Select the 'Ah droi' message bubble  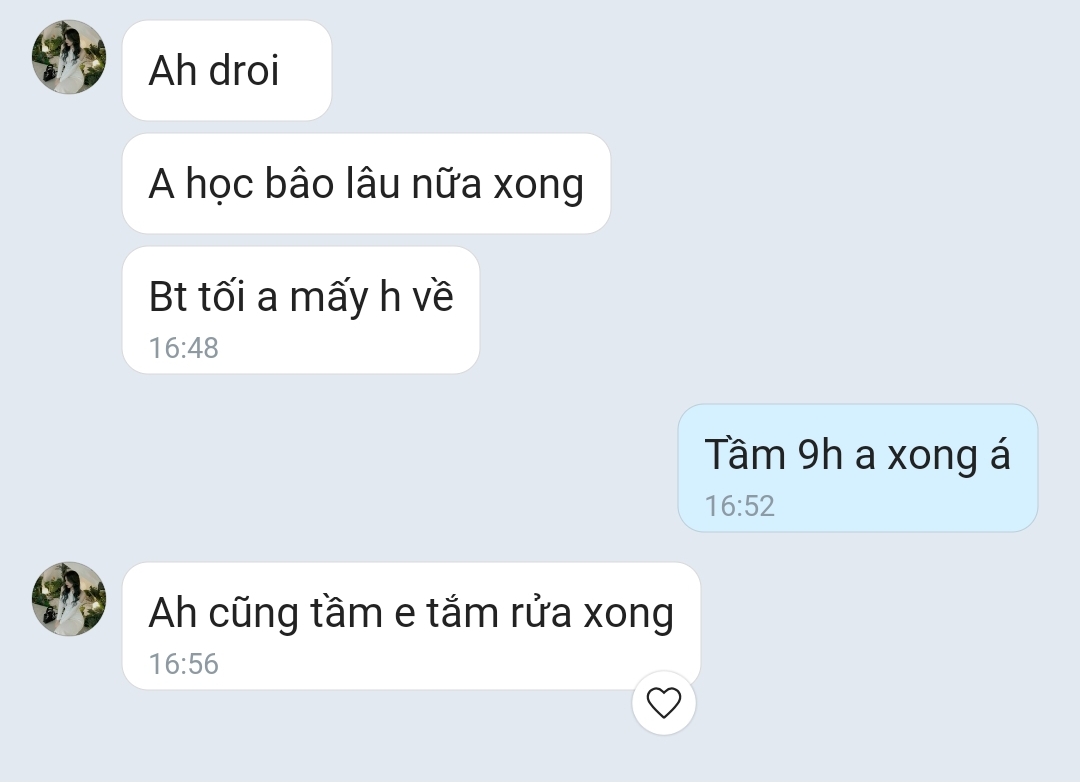(227, 70)
